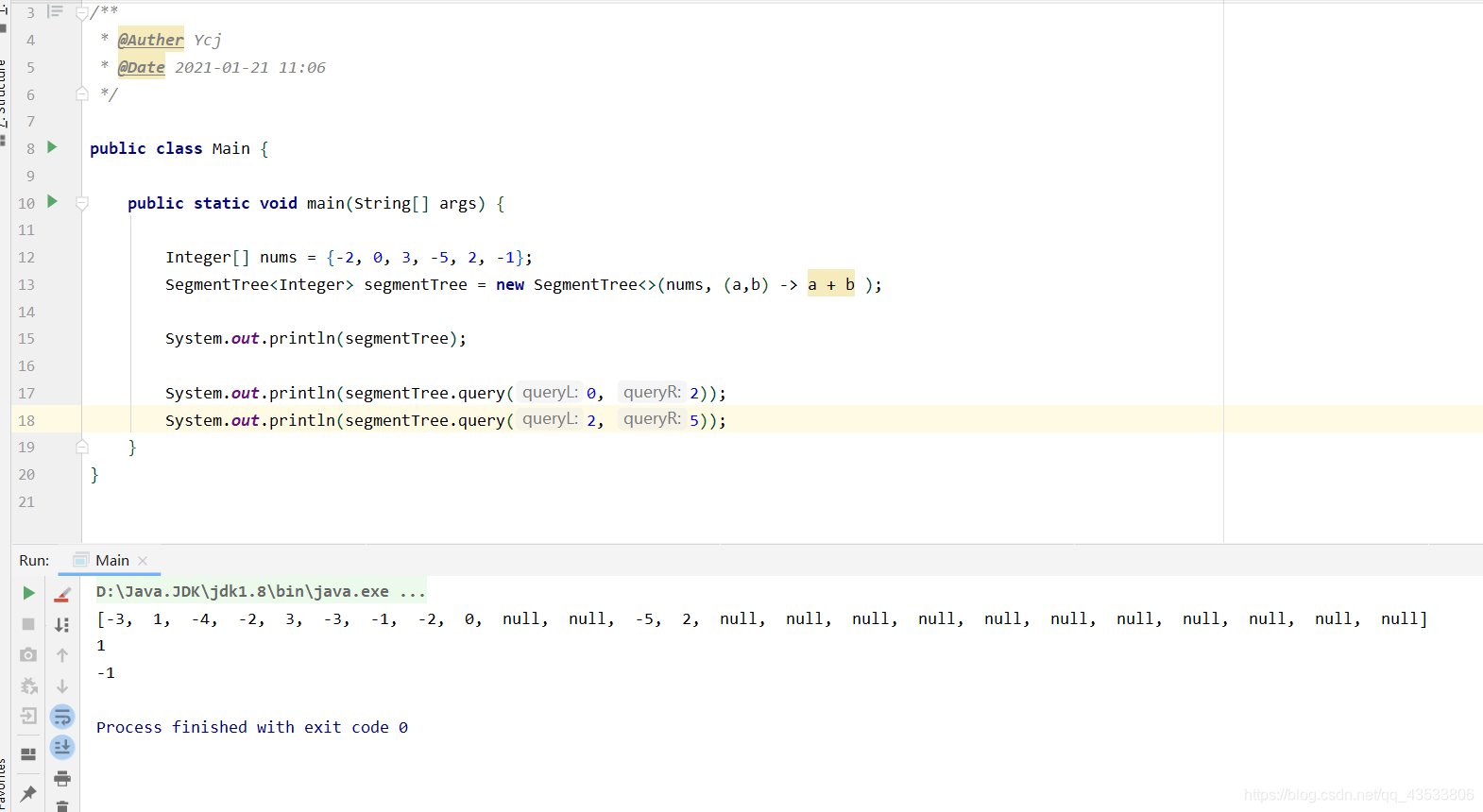This screenshot has height=812, width=1483.
Task: Toggle scroll to end of console
Action: pyautogui.click(x=62, y=747)
